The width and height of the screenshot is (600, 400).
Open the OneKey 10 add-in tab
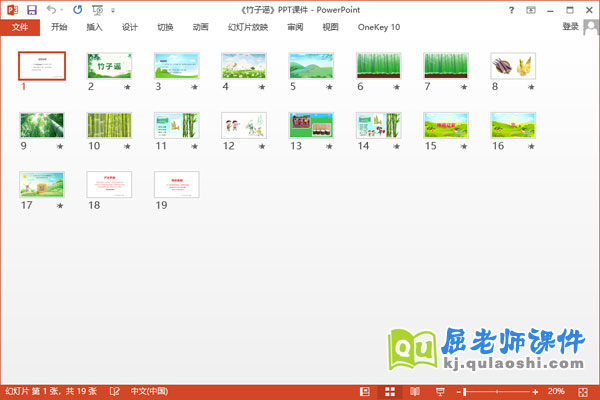coord(379,27)
